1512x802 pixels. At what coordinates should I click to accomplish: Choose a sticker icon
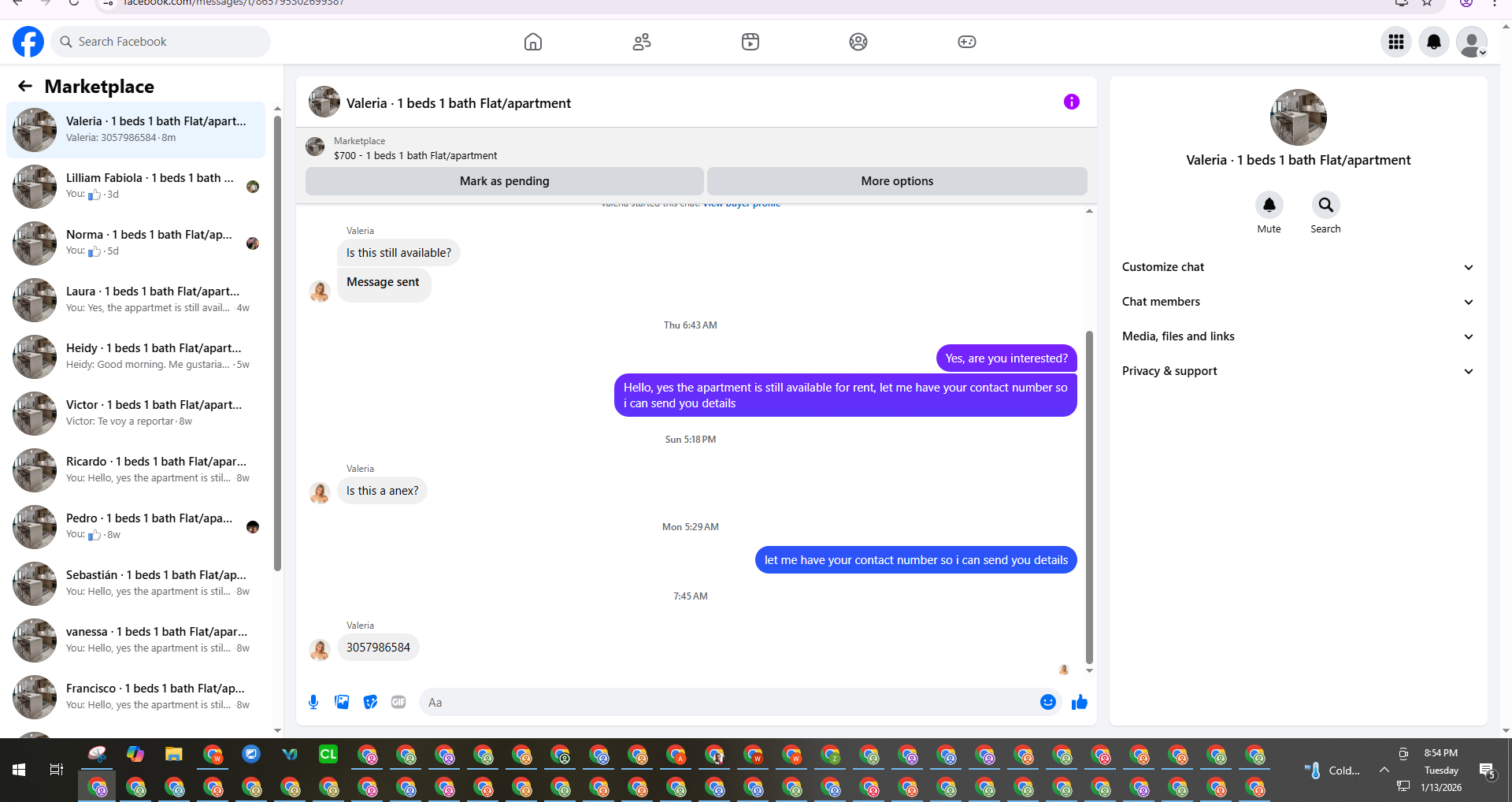370,702
